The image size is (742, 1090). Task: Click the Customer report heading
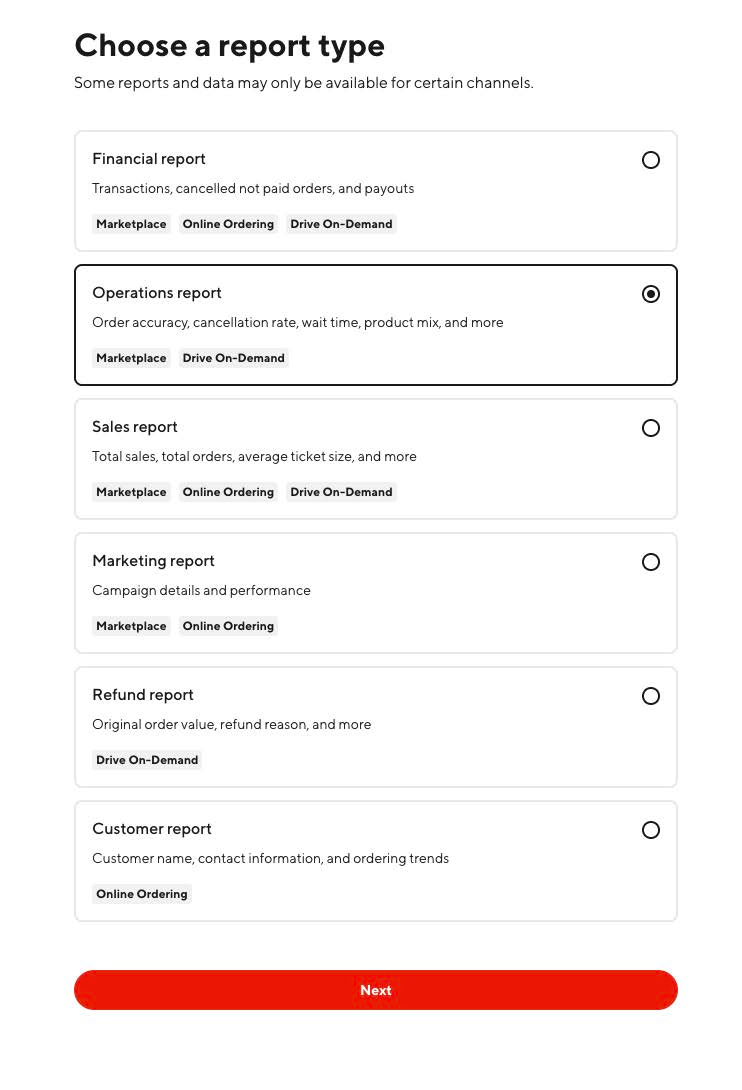pyautogui.click(x=152, y=829)
